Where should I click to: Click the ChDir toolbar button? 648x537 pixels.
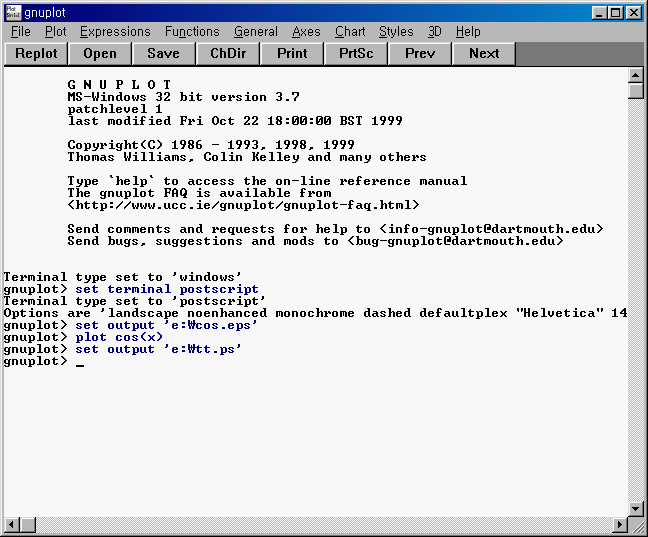pyautogui.click(x=228, y=54)
